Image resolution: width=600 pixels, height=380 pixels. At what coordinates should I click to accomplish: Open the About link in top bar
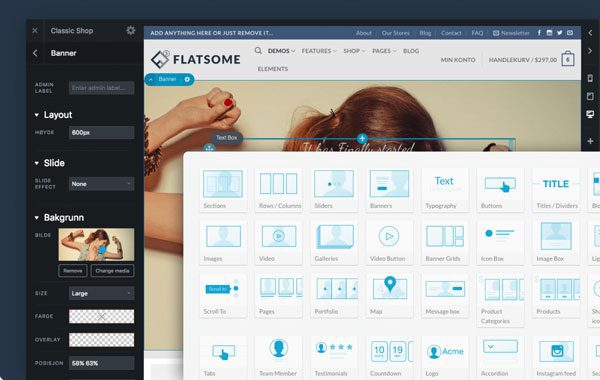pos(364,33)
